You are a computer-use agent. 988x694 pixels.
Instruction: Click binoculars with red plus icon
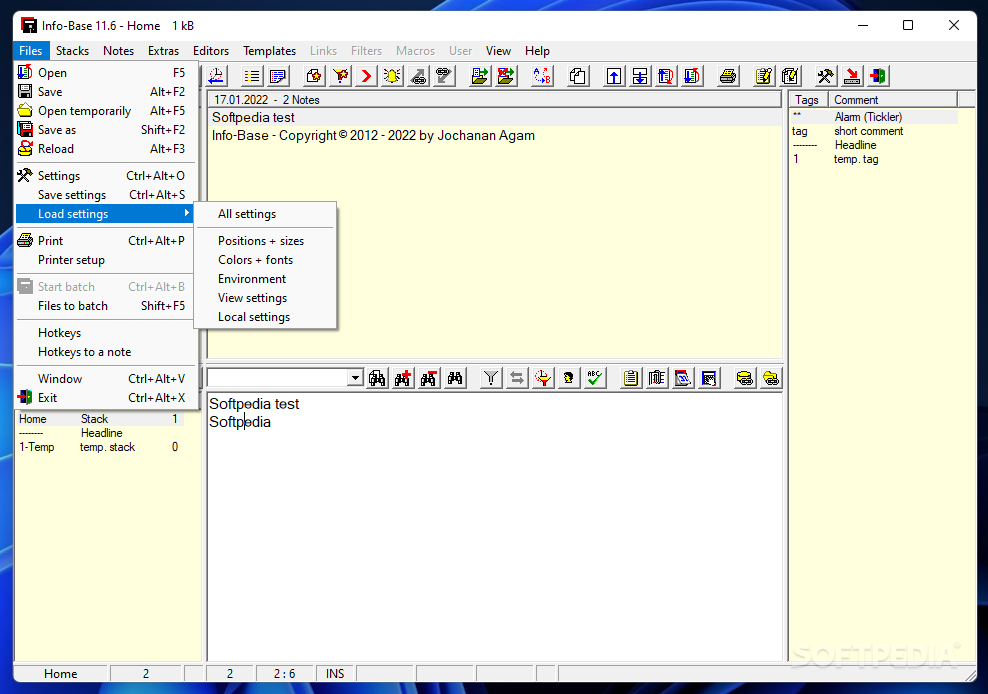pyautogui.click(x=403, y=378)
